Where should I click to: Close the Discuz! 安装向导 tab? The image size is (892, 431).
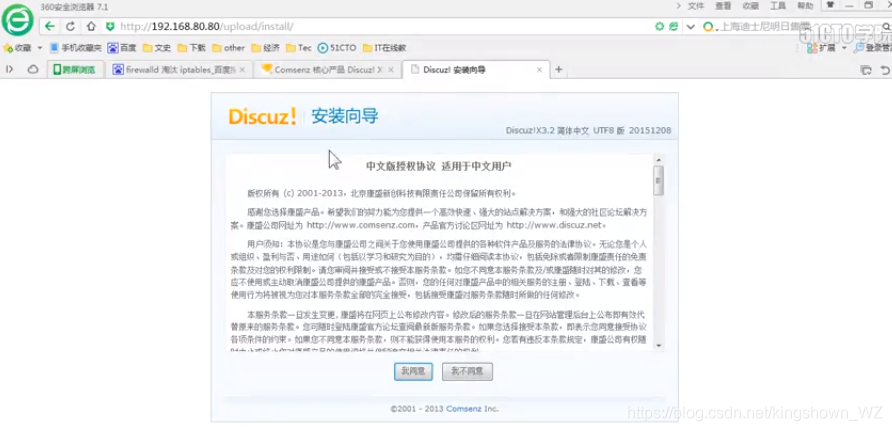[540, 70]
